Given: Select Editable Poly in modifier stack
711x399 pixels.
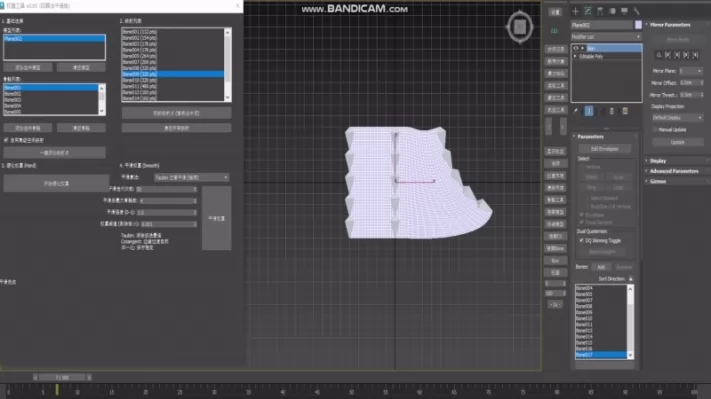Looking at the screenshot, I should coord(591,57).
